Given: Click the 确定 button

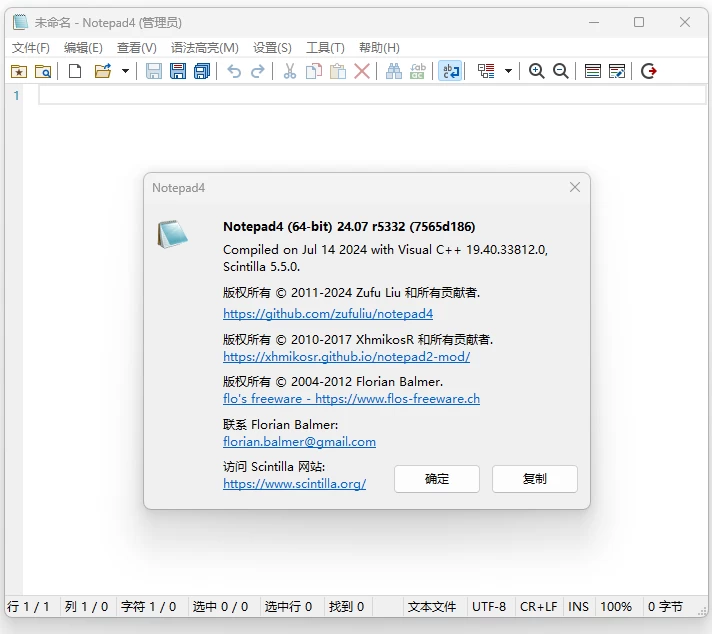Looking at the screenshot, I should click(437, 479).
